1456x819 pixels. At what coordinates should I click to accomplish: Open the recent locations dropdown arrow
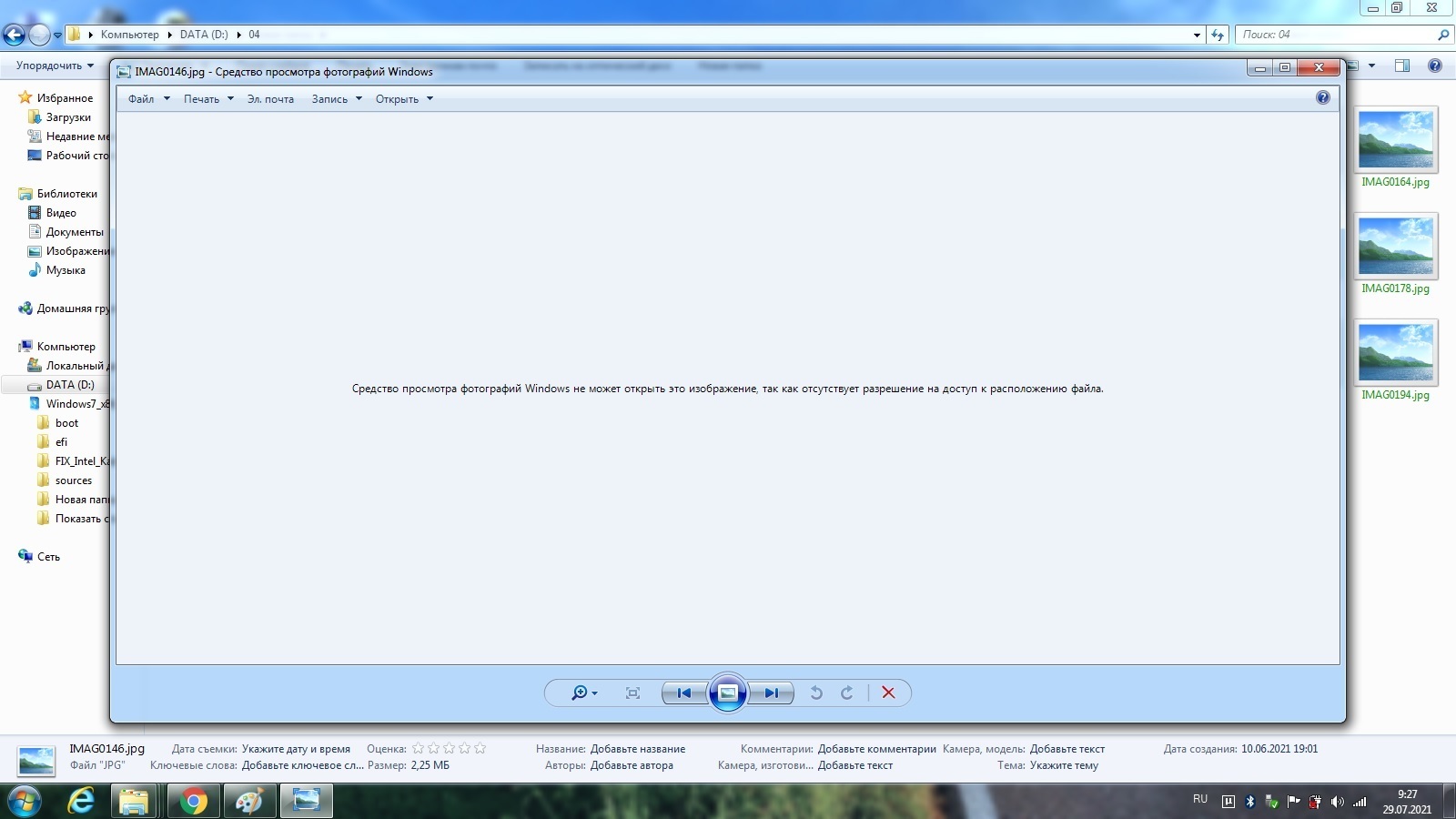(57, 35)
